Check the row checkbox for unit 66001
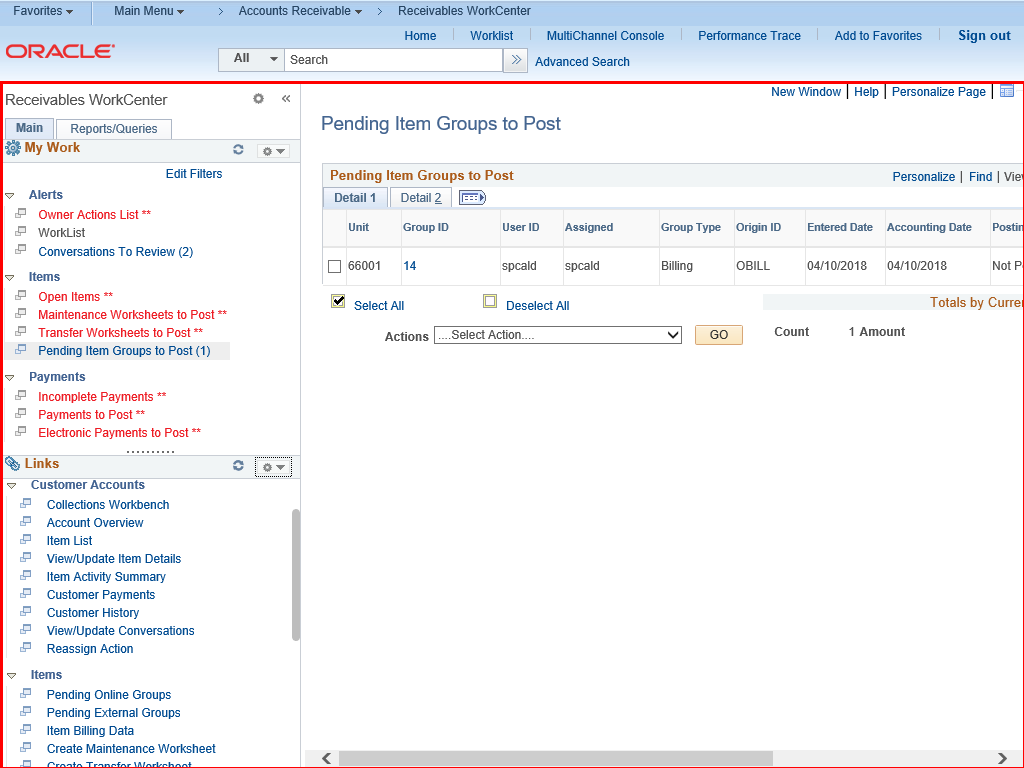 [335, 267]
